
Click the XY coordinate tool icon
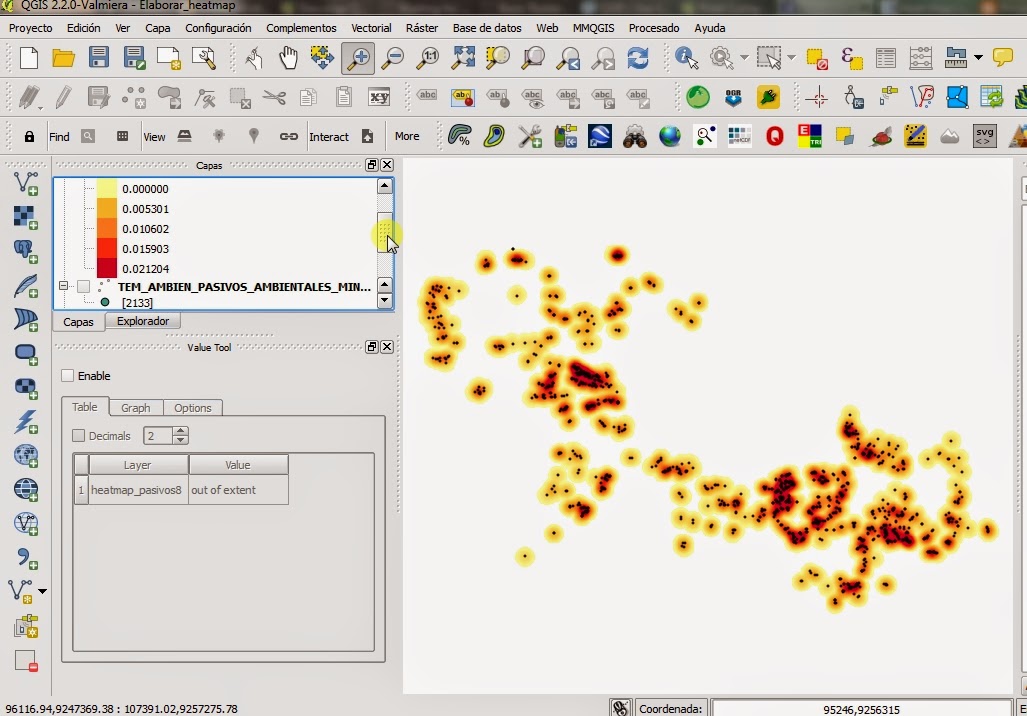(379, 98)
